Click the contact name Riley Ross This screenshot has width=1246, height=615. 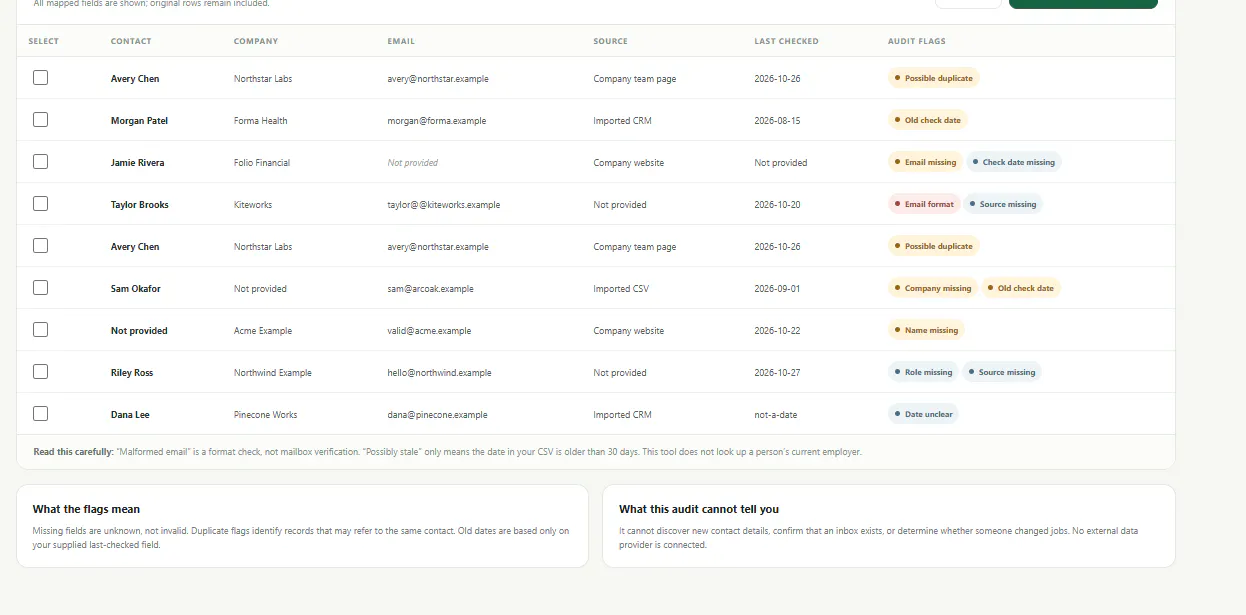pyautogui.click(x=132, y=373)
